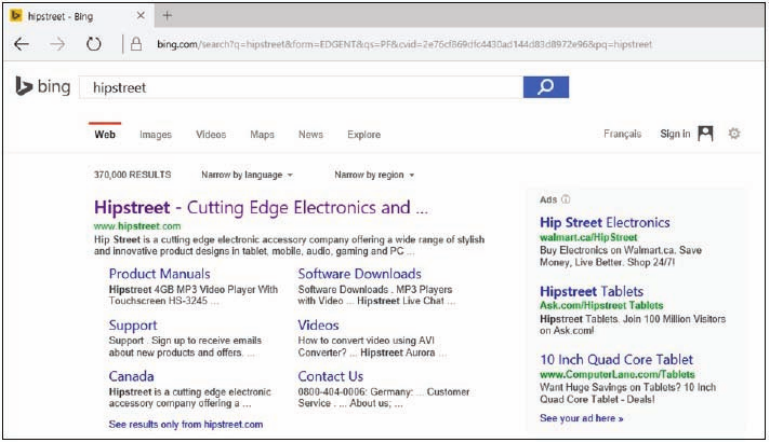Click the Germany phone number snippet text
This screenshot has width=769, height=442.
[x=384, y=397]
